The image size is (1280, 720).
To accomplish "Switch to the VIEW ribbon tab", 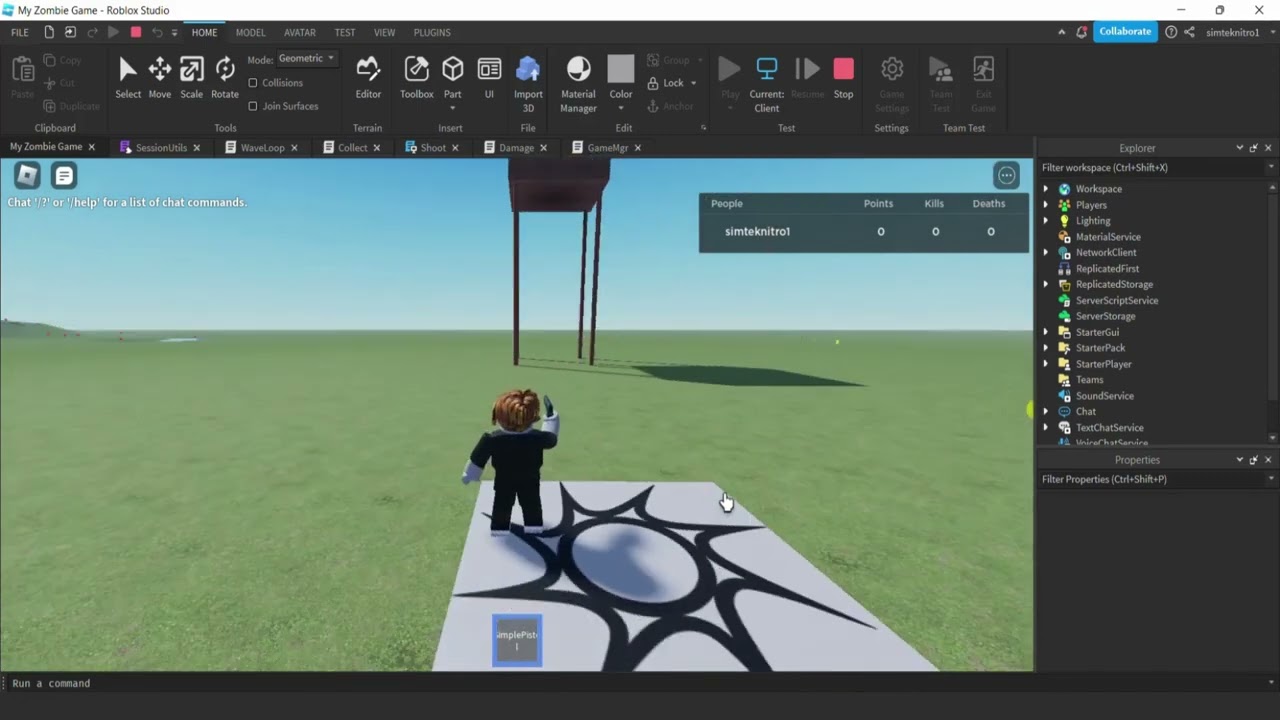I will point(385,32).
